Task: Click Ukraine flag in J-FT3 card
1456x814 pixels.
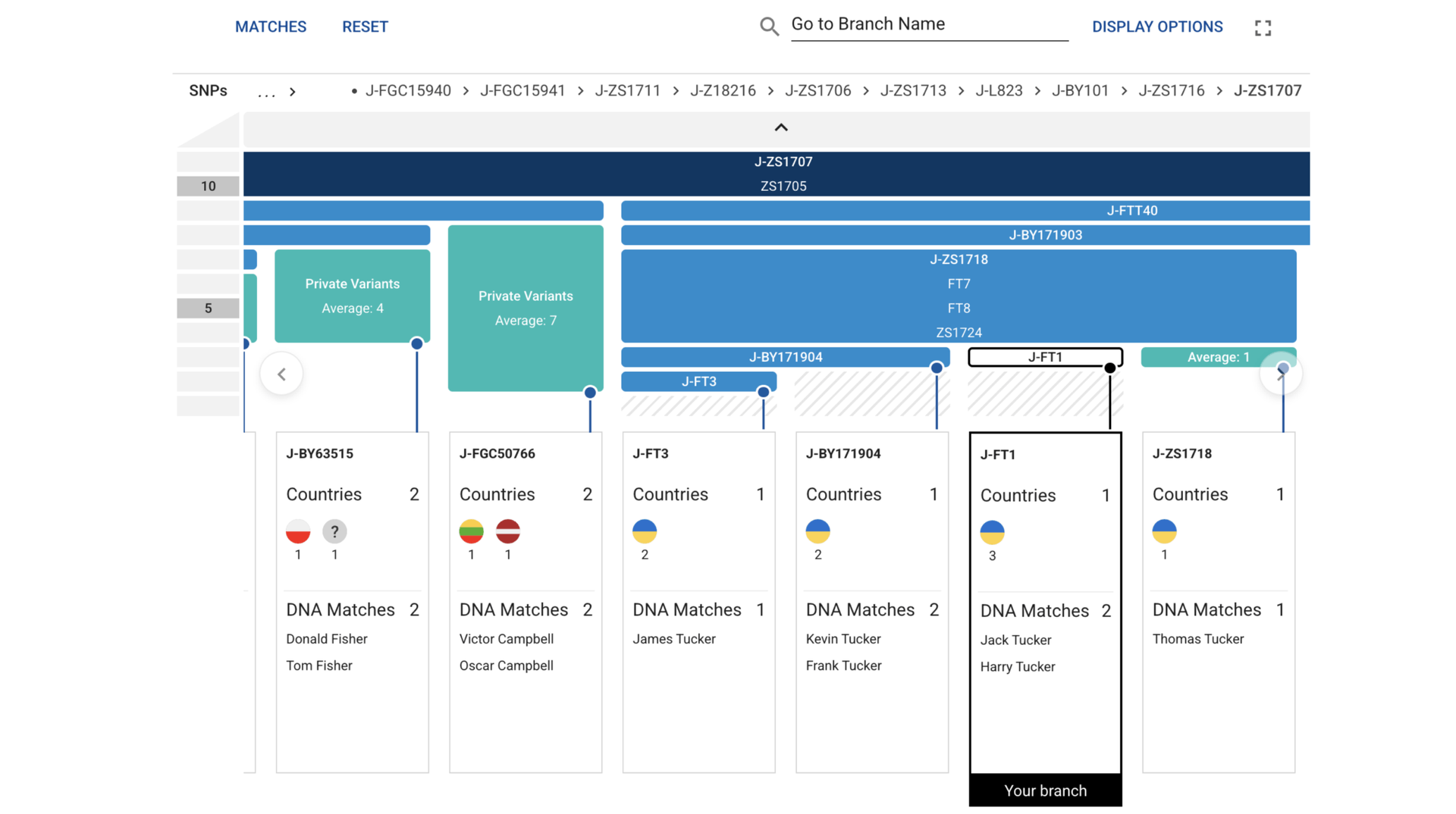Action: pos(645,531)
